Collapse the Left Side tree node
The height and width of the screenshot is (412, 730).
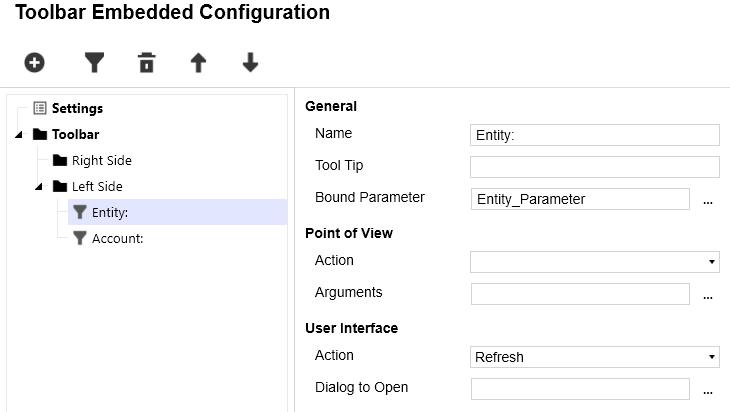[39, 186]
